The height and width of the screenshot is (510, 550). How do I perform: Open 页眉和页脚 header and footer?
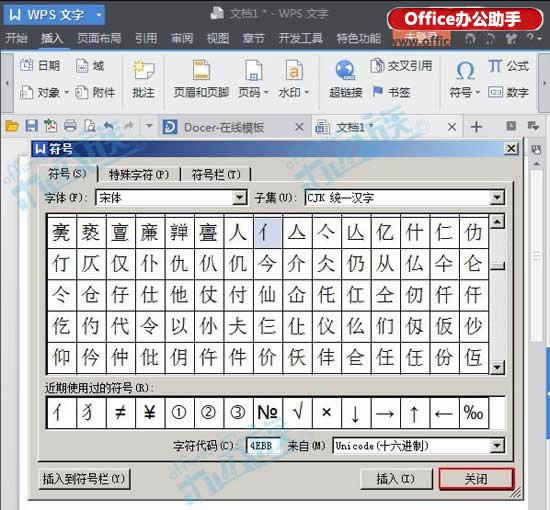click(x=201, y=79)
